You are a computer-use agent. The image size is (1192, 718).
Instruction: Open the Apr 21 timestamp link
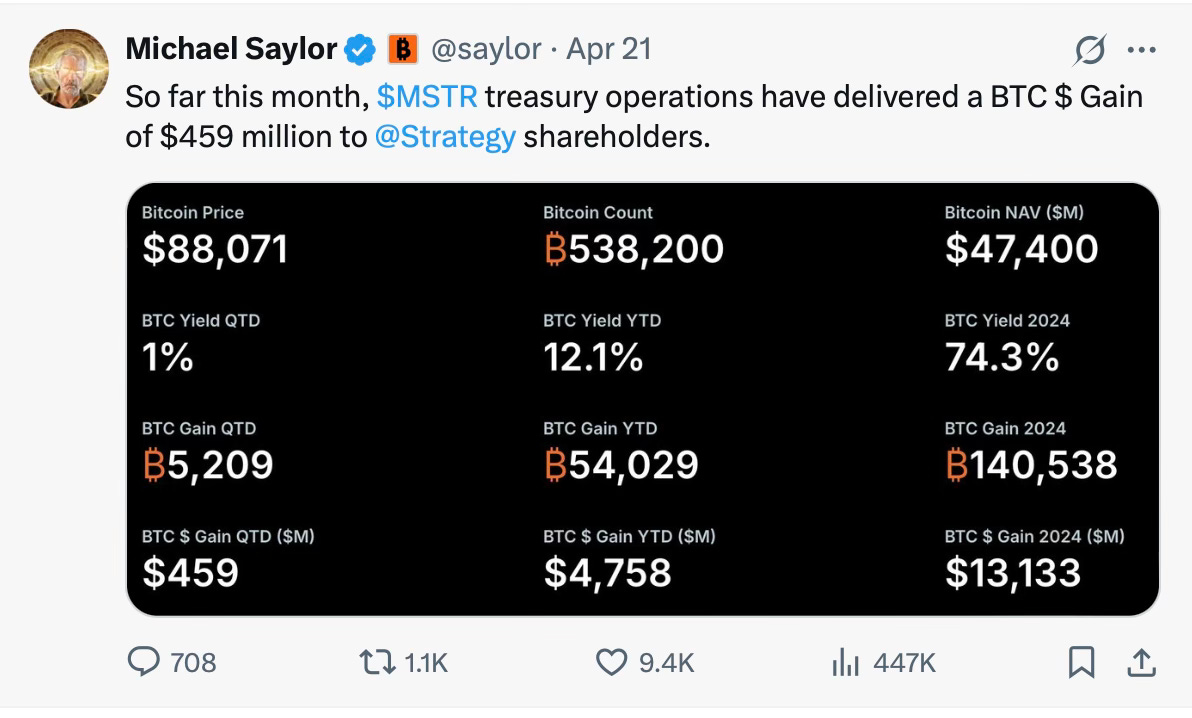click(609, 49)
